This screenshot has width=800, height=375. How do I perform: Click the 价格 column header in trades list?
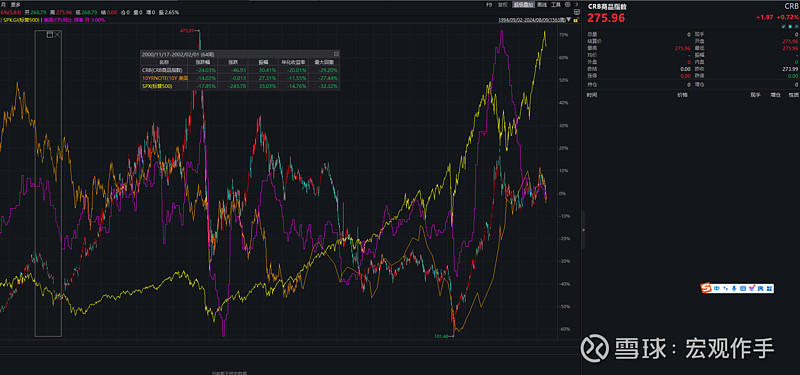click(682, 94)
